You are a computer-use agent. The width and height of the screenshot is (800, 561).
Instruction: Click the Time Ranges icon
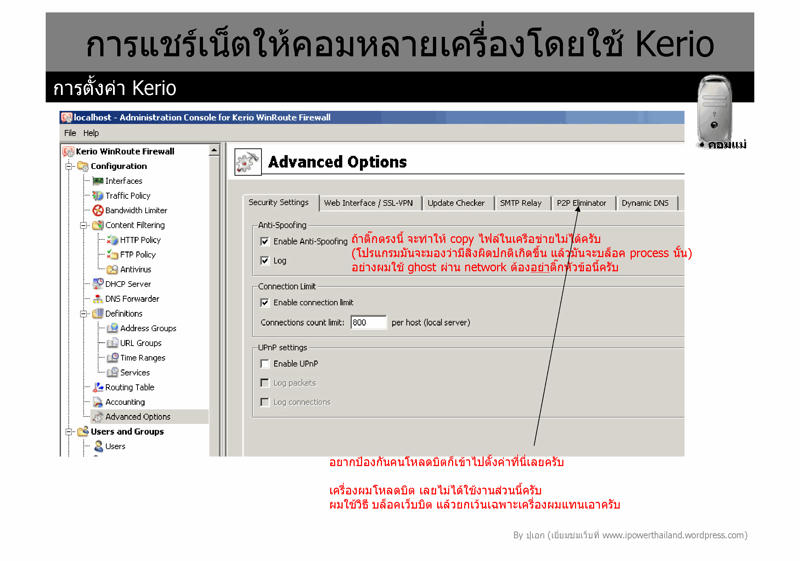[x=113, y=358]
